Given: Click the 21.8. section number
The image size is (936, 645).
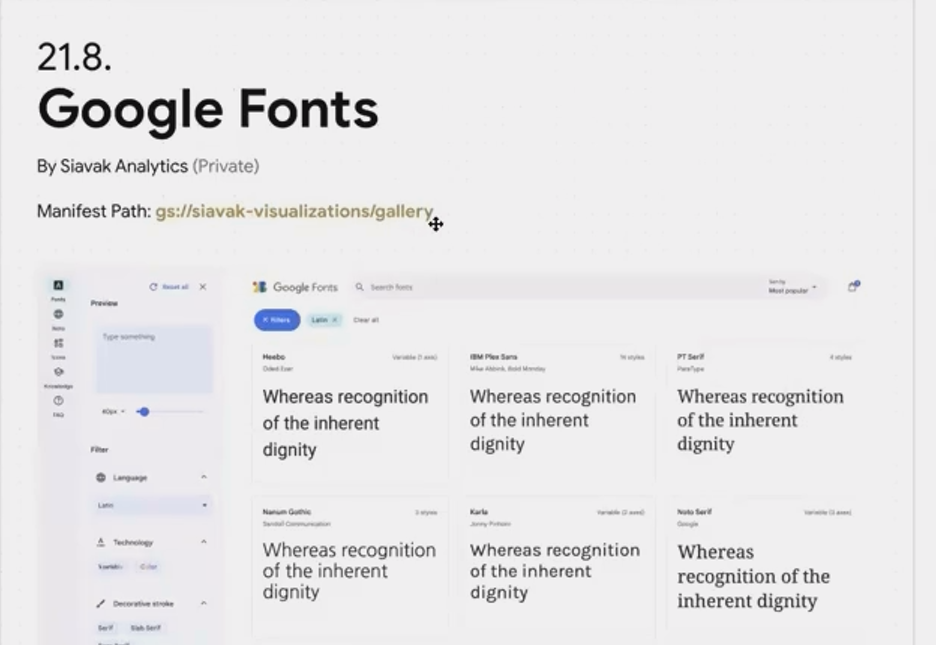Looking at the screenshot, I should [74, 57].
